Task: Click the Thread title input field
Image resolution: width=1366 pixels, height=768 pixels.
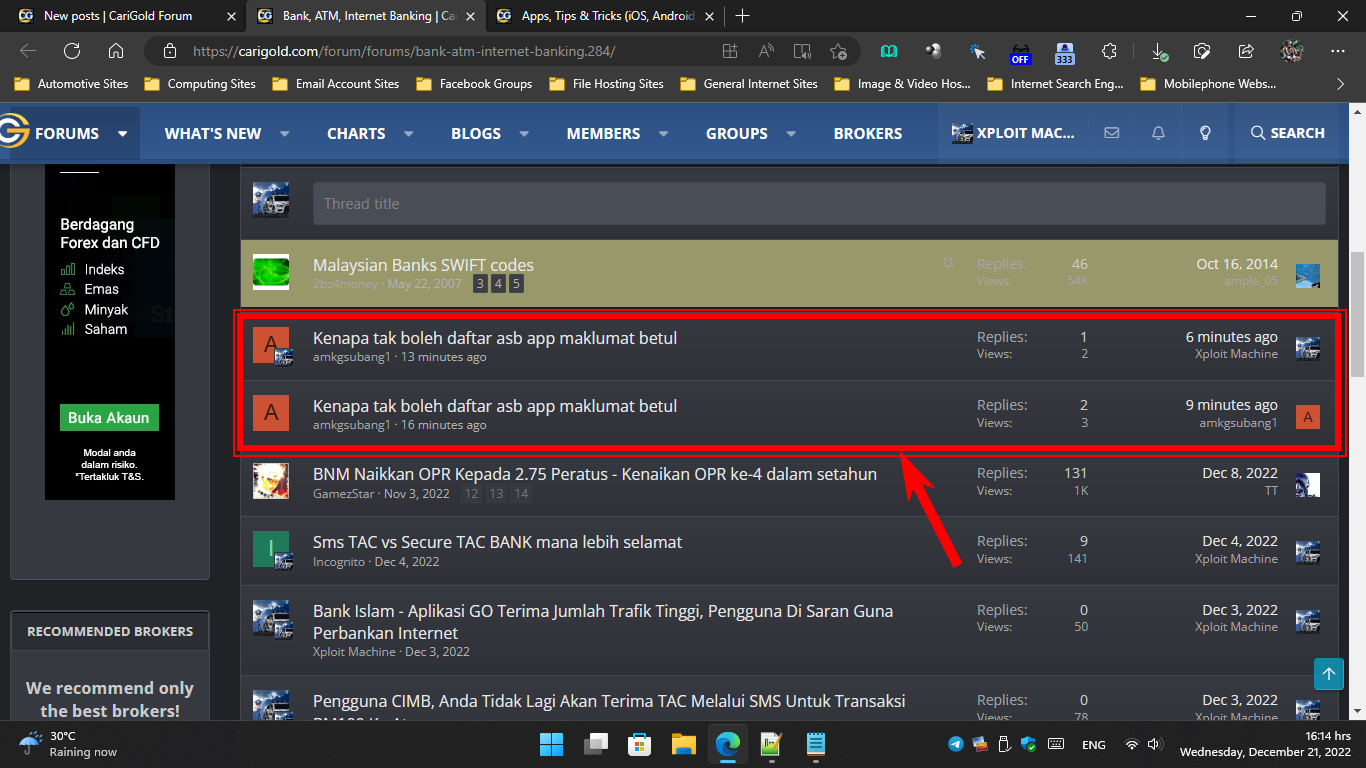Action: point(819,203)
